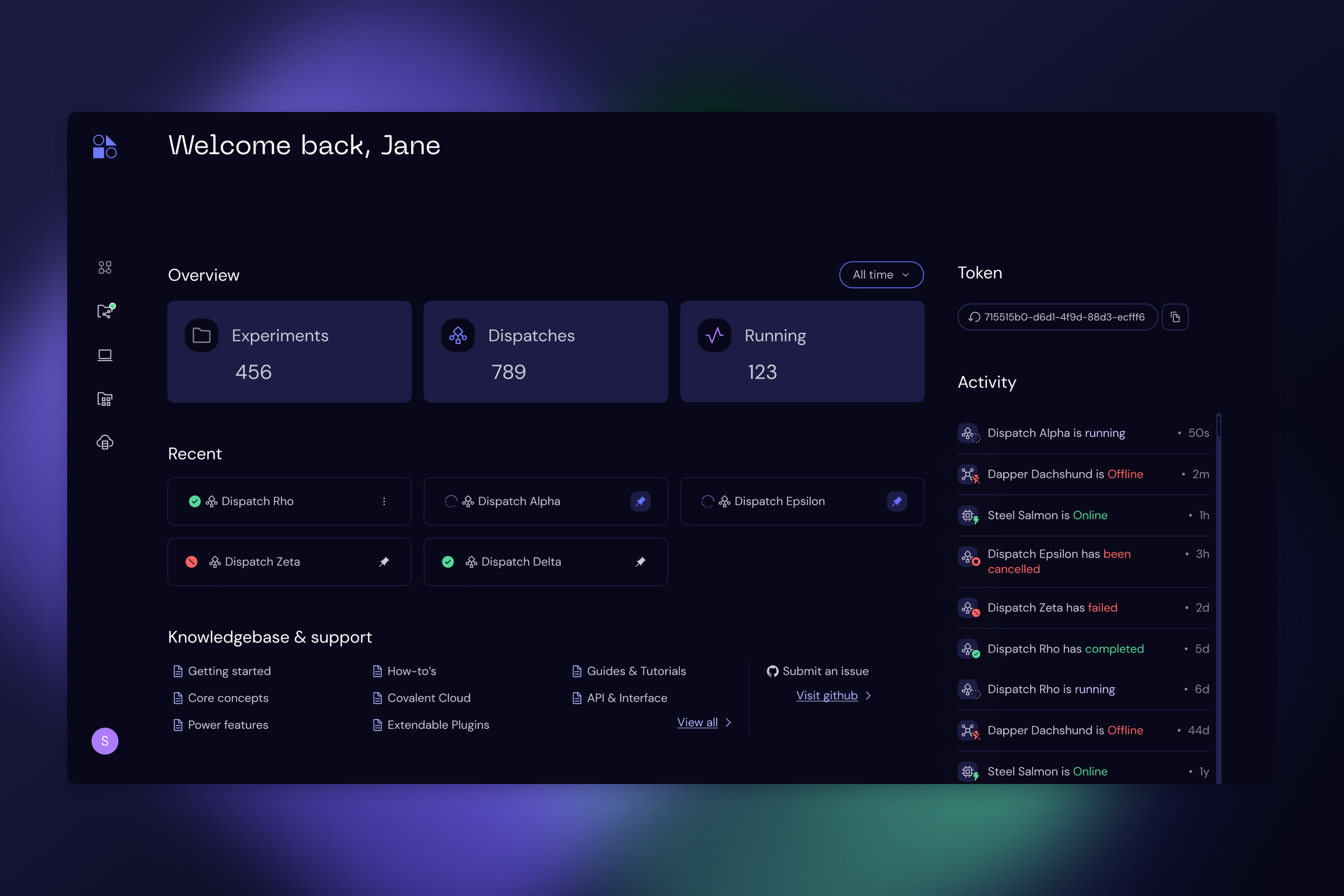The height and width of the screenshot is (896, 1344).
Task: Unpin Dispatch Alpha from recent
Action: (x=641, y=501)
